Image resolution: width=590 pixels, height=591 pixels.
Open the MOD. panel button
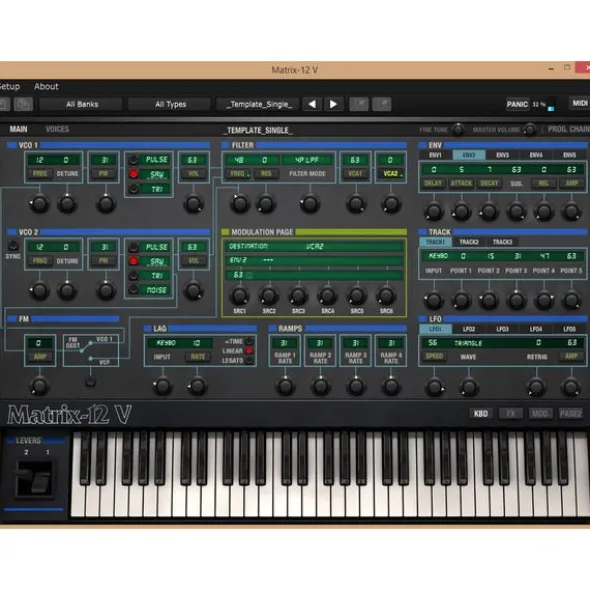tap(540, 414)
